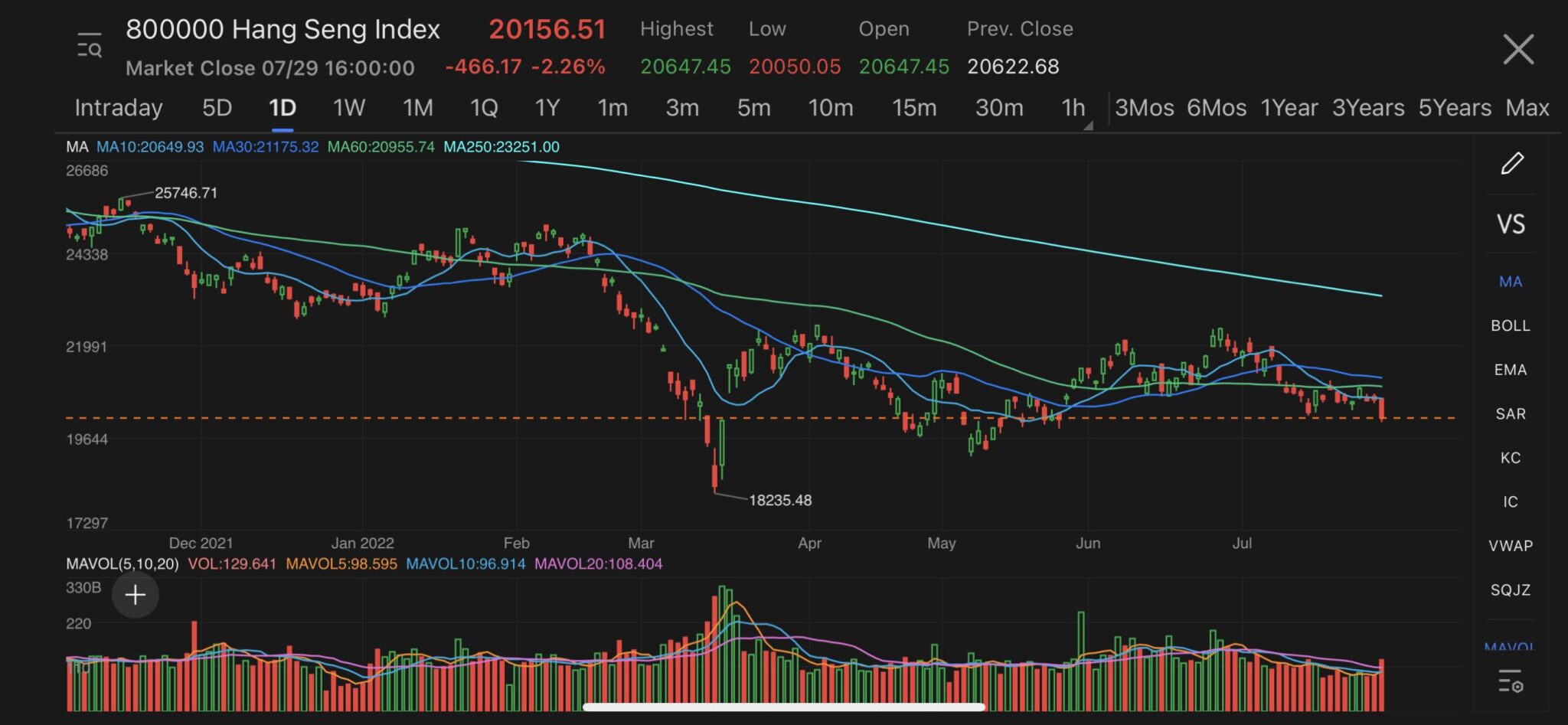Set range to 5Years
1568x725 pixels.
coord(1455,108)
